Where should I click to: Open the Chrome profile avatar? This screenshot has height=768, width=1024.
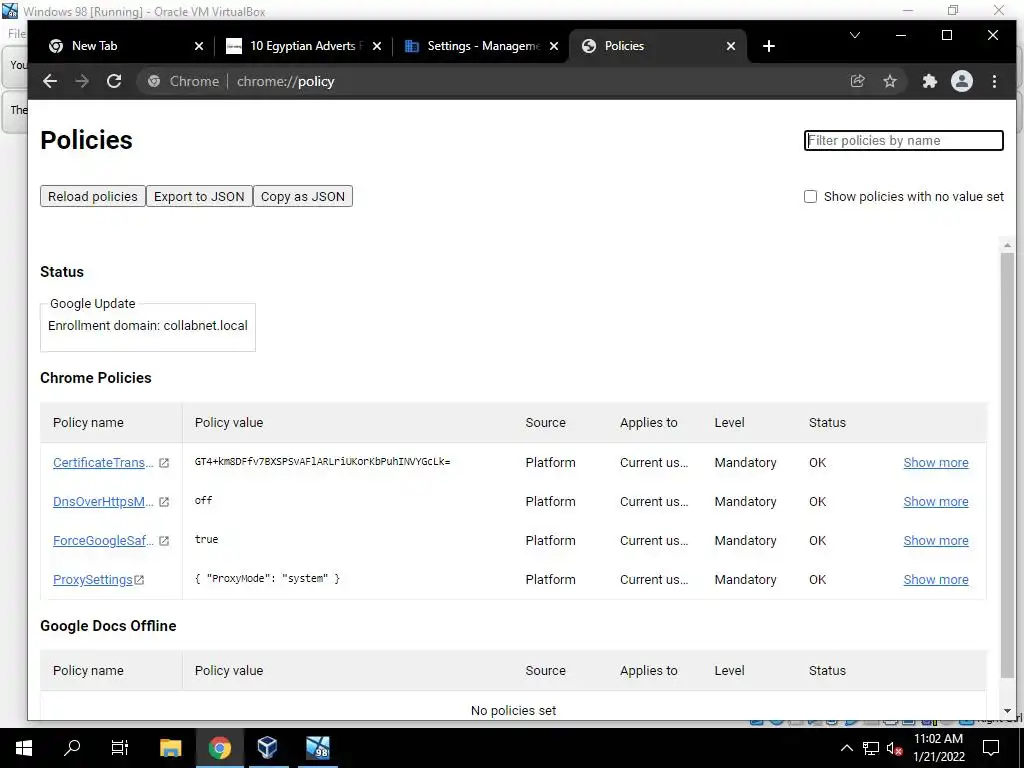coord(962,81)
